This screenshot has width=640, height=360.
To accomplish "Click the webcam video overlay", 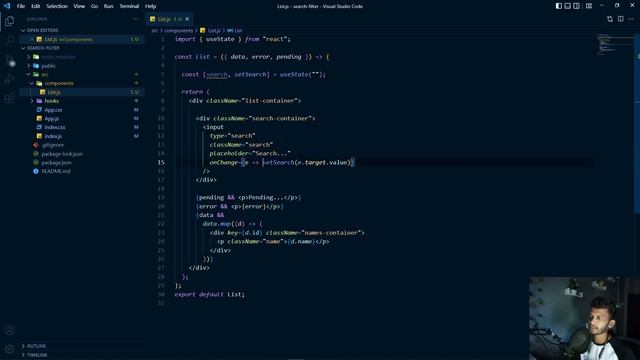I will (584, 318).
